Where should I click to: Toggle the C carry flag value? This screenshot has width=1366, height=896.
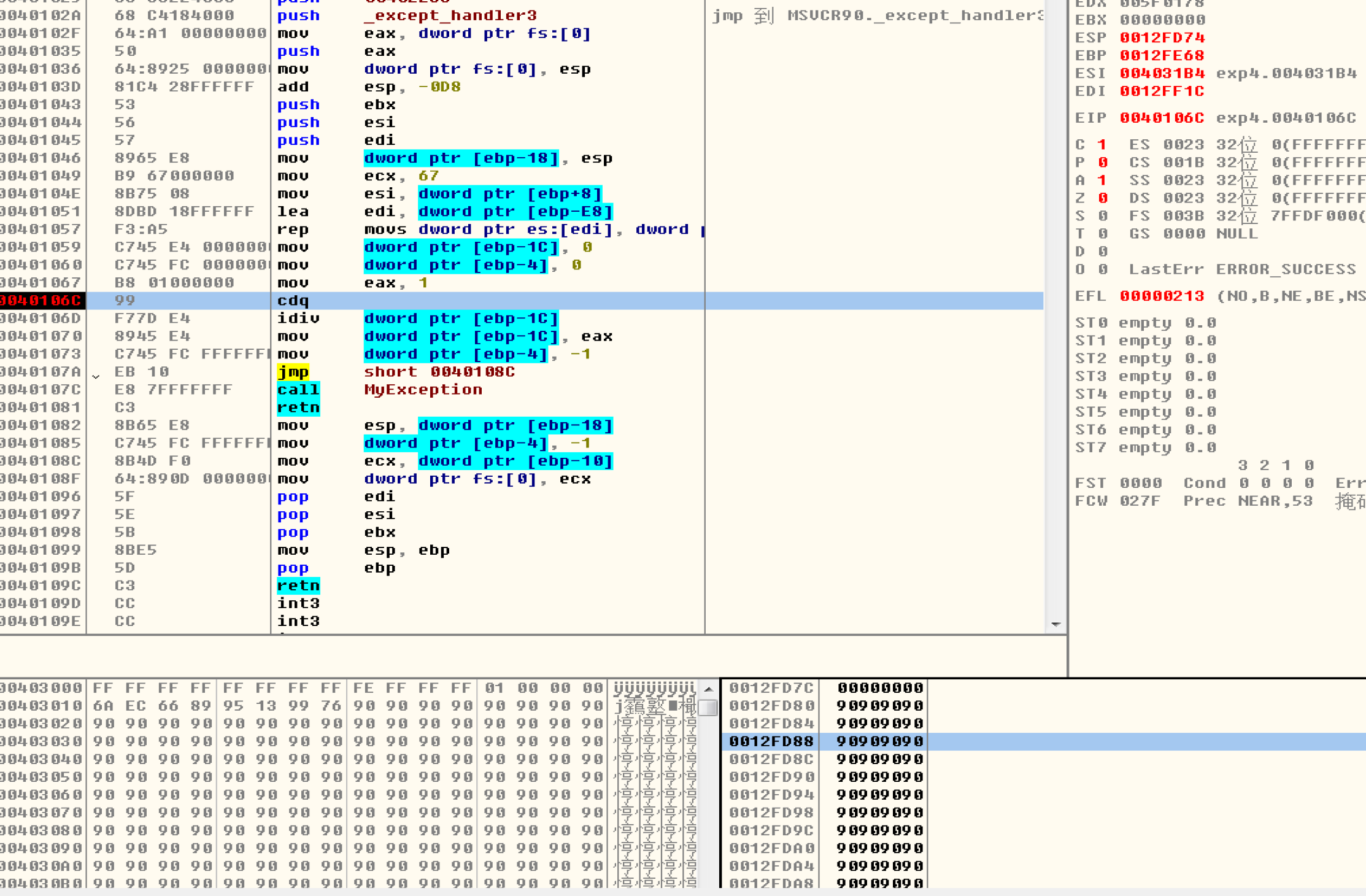click(x=1102, y=145)
